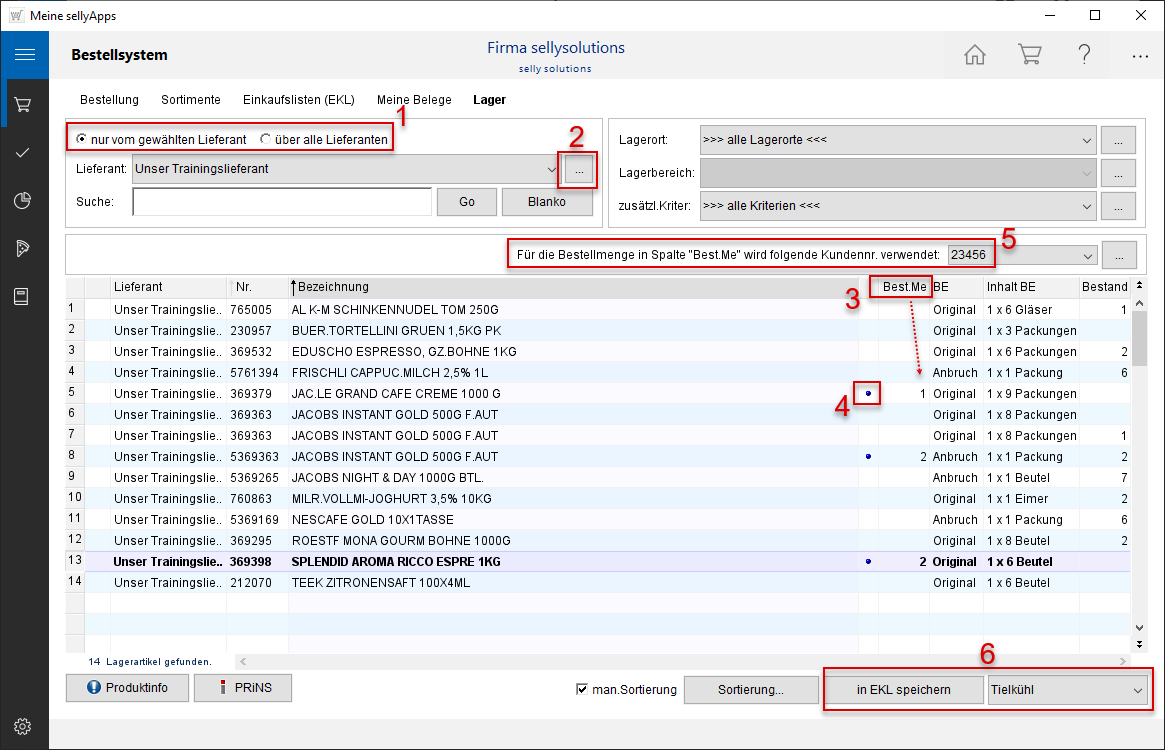
Task: Click the shopping cart sidebar icon
Action: [24, 104]
